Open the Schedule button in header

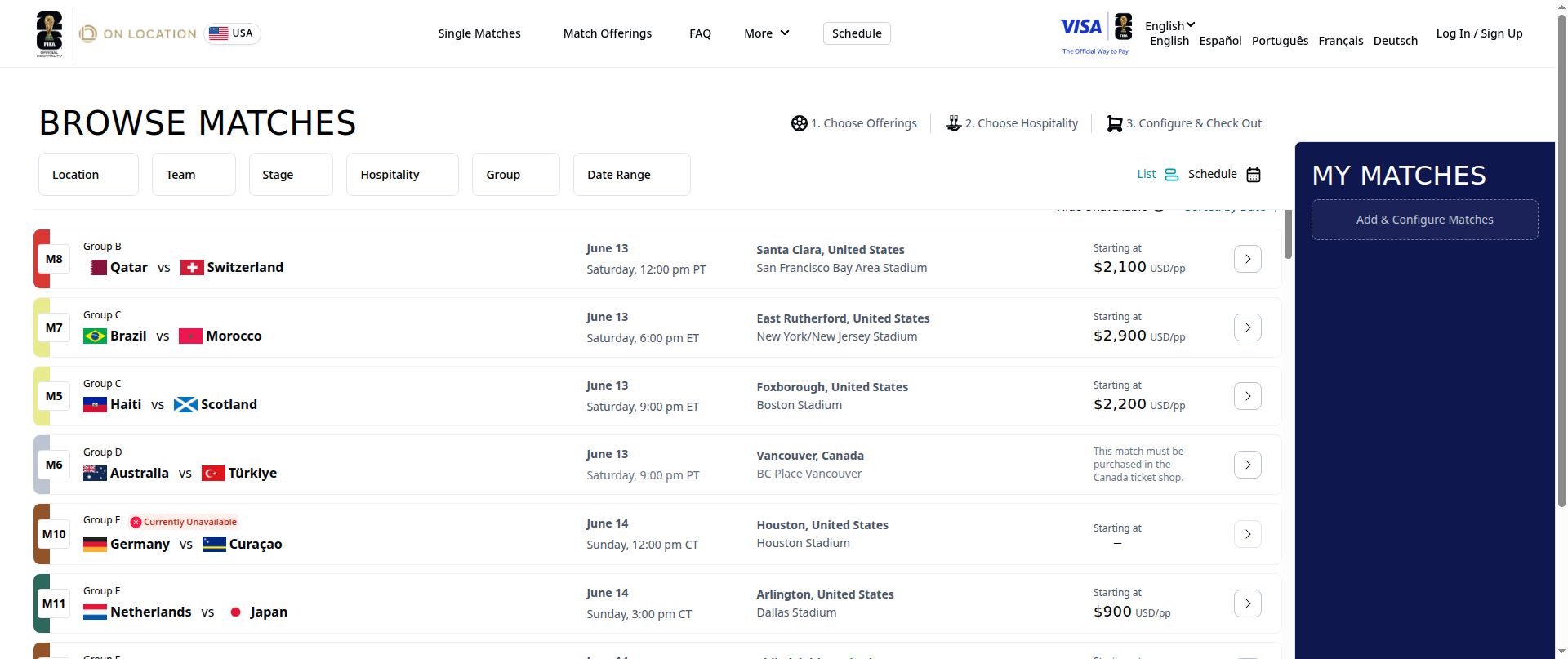[x=857, y=33]
